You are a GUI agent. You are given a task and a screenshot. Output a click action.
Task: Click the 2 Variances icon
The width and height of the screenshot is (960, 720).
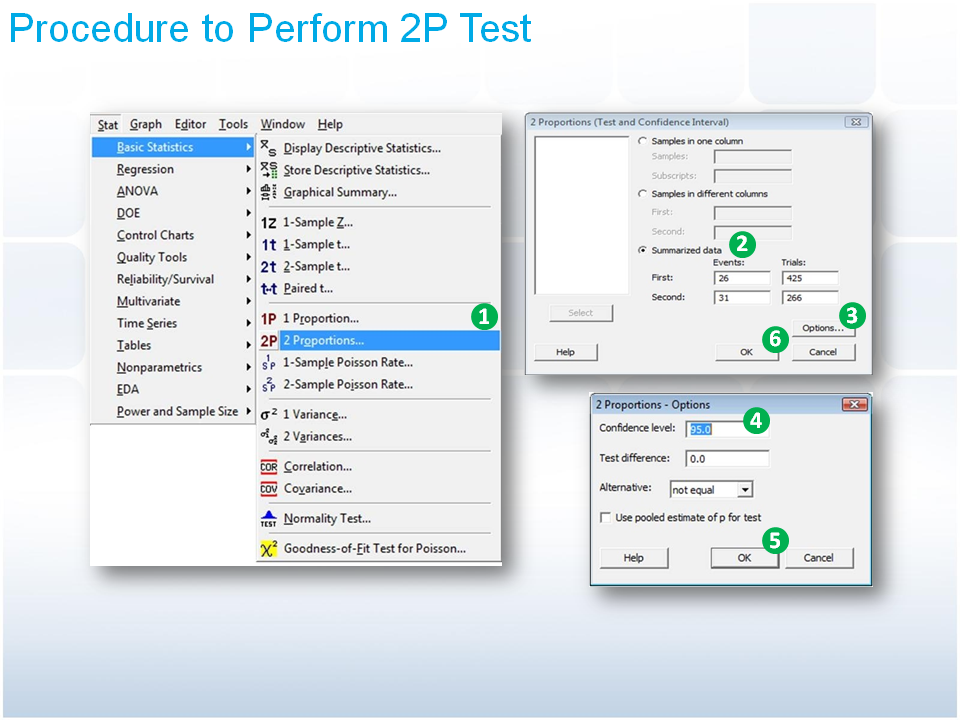click(x=269, y=437)
